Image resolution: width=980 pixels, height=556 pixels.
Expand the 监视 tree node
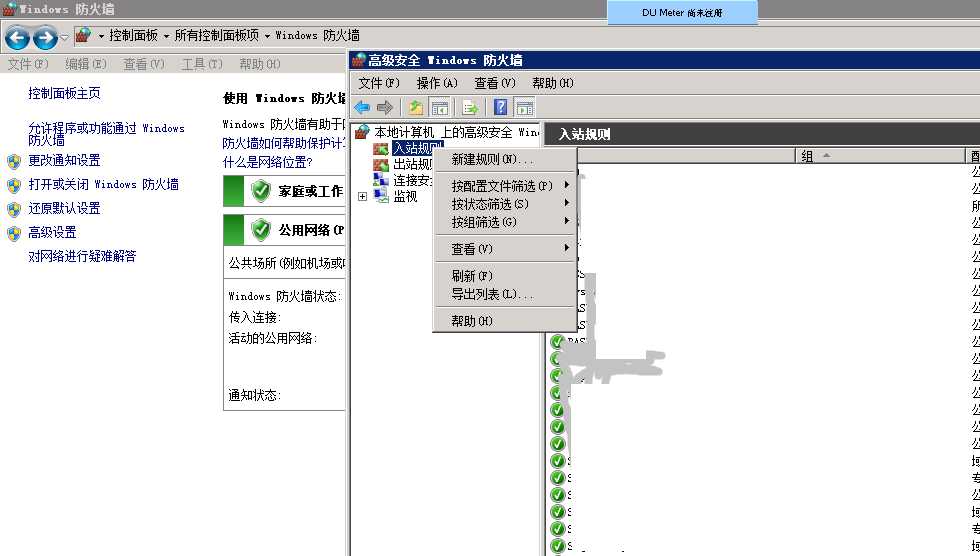[x=362, y=196]
